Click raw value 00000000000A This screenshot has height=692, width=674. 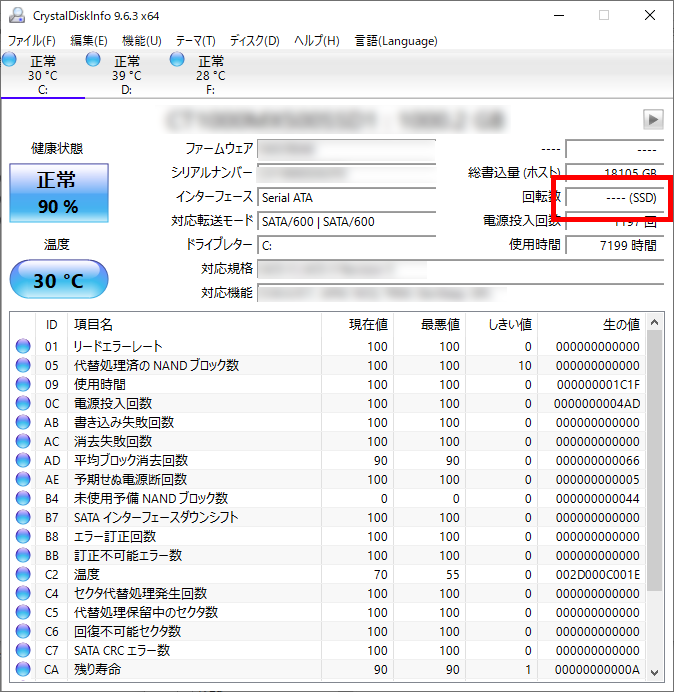(597, 669)
